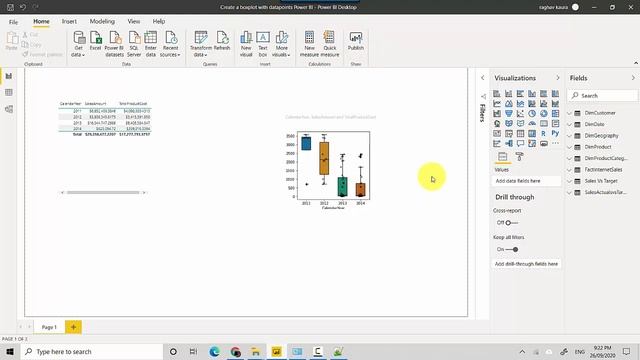
Task: Select the Python visual icon
Action: pyautogui.click(x=555, y=133)
